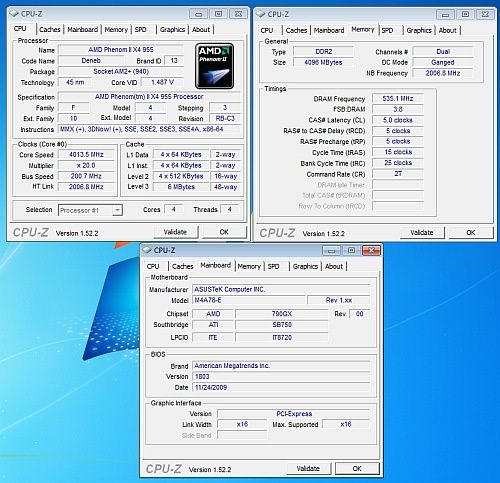Viewport: 500px width, 483px height.
Task: Click BIOS Brand American Megatrends Inc.
Action: click(281, 366)
